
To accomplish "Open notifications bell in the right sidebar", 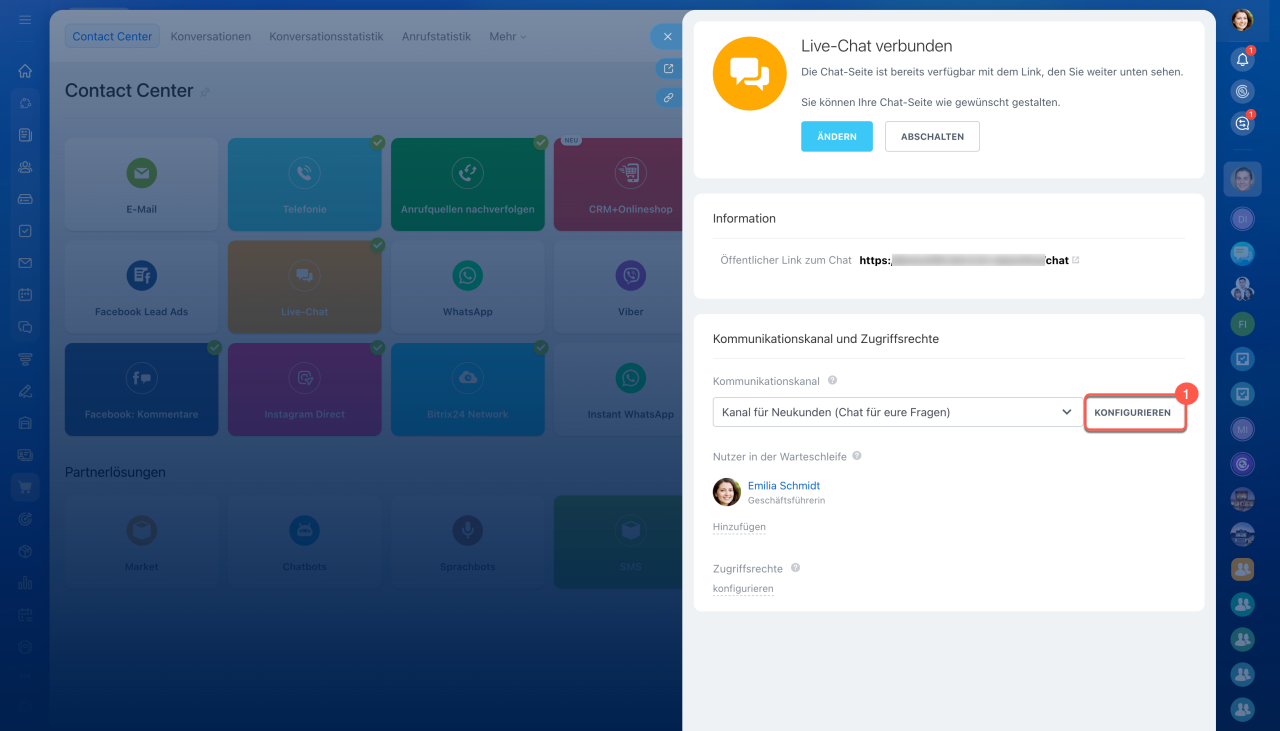I will pyautogui.click(x=1242, y=60).
